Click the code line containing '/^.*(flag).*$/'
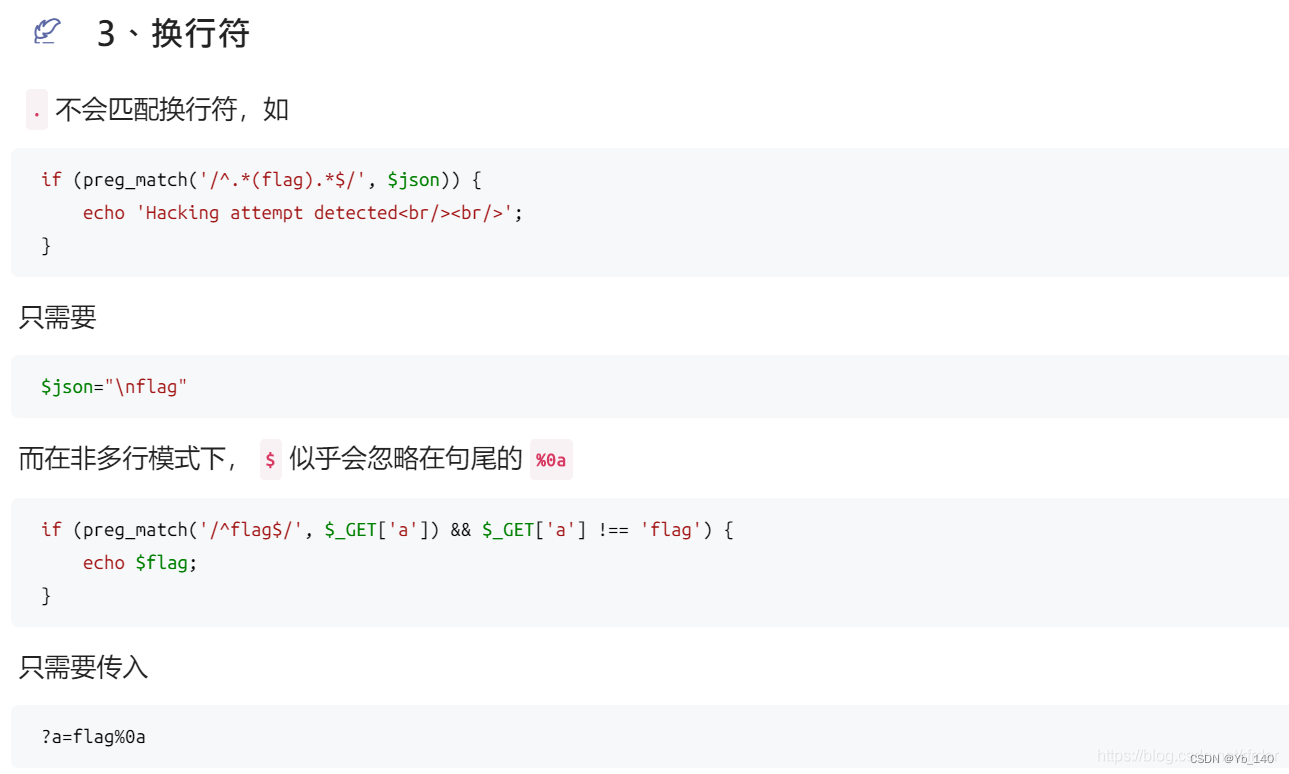 (261, 180)
